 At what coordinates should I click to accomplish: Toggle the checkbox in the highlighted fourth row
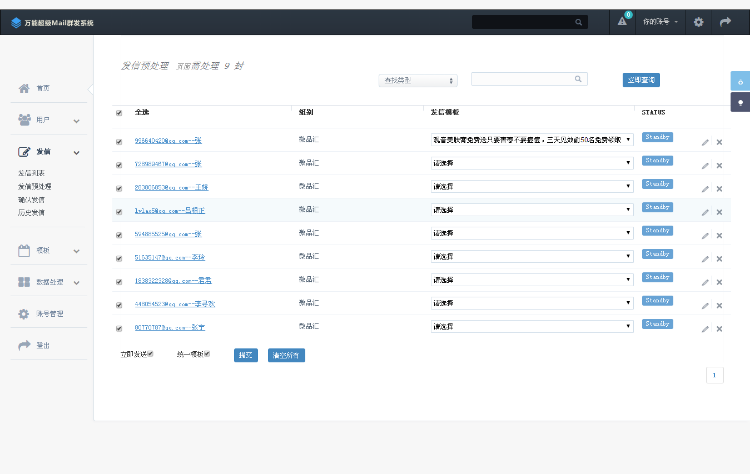tap(119, 212)
